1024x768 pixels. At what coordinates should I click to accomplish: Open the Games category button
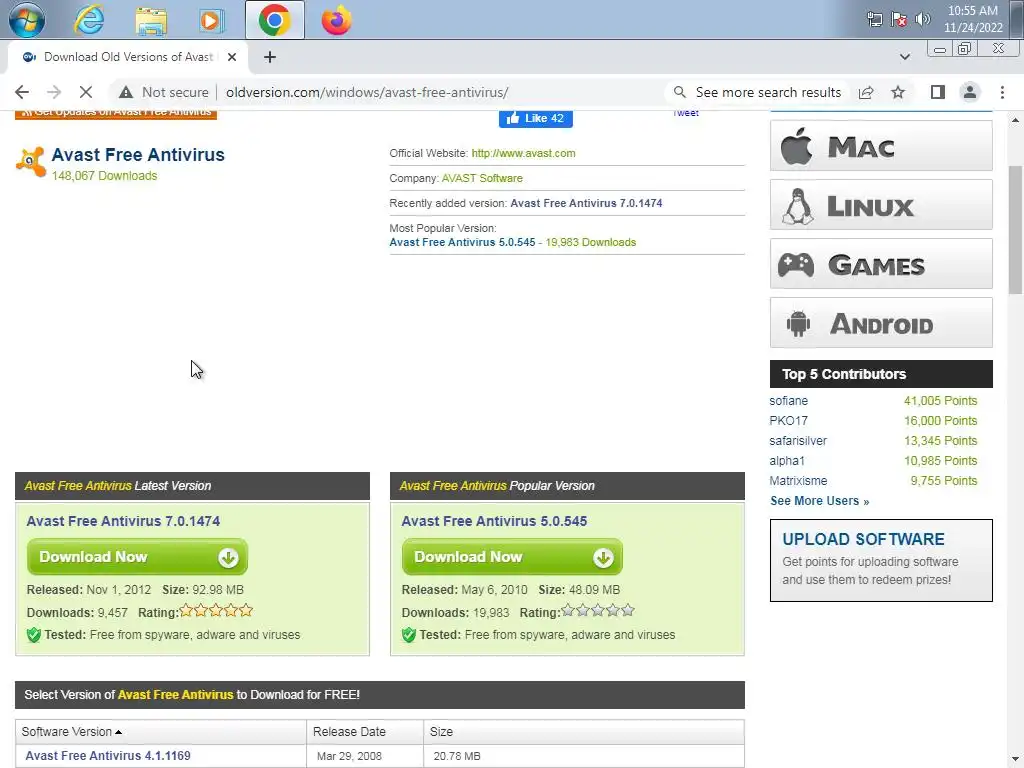coord(881,264)
